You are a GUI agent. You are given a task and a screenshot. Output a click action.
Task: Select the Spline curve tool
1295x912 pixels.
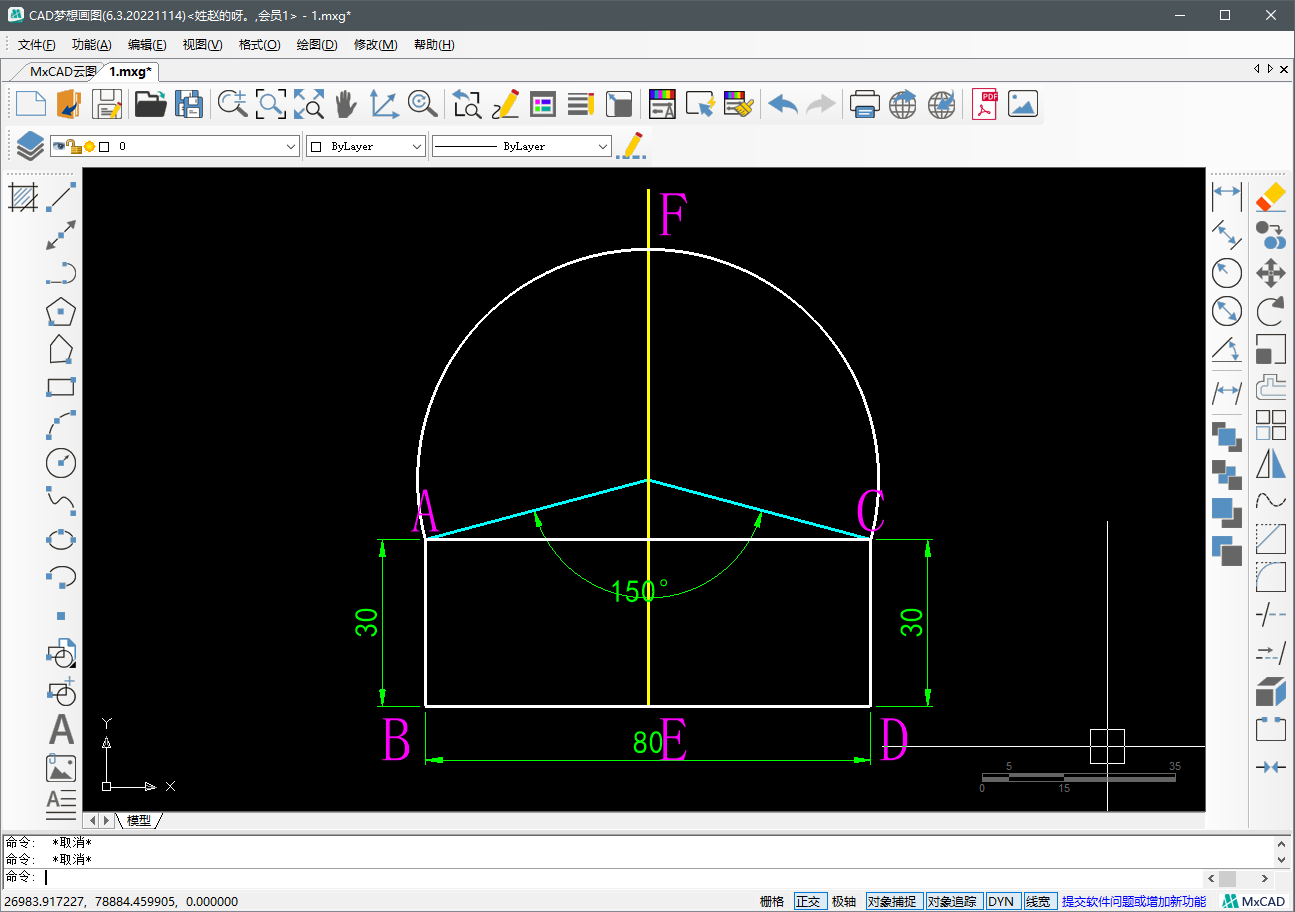[x=62, y=500]
